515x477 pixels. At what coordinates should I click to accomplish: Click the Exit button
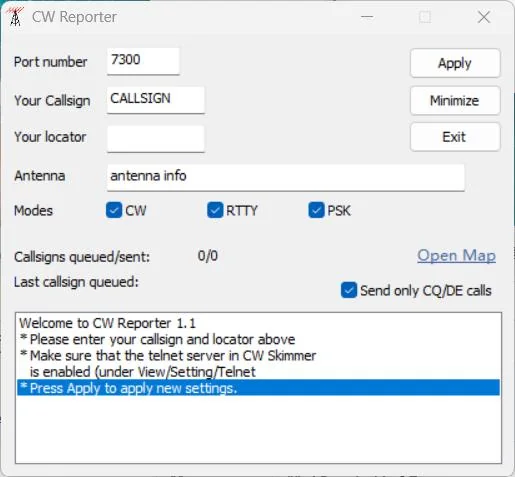tap(455, 137)
